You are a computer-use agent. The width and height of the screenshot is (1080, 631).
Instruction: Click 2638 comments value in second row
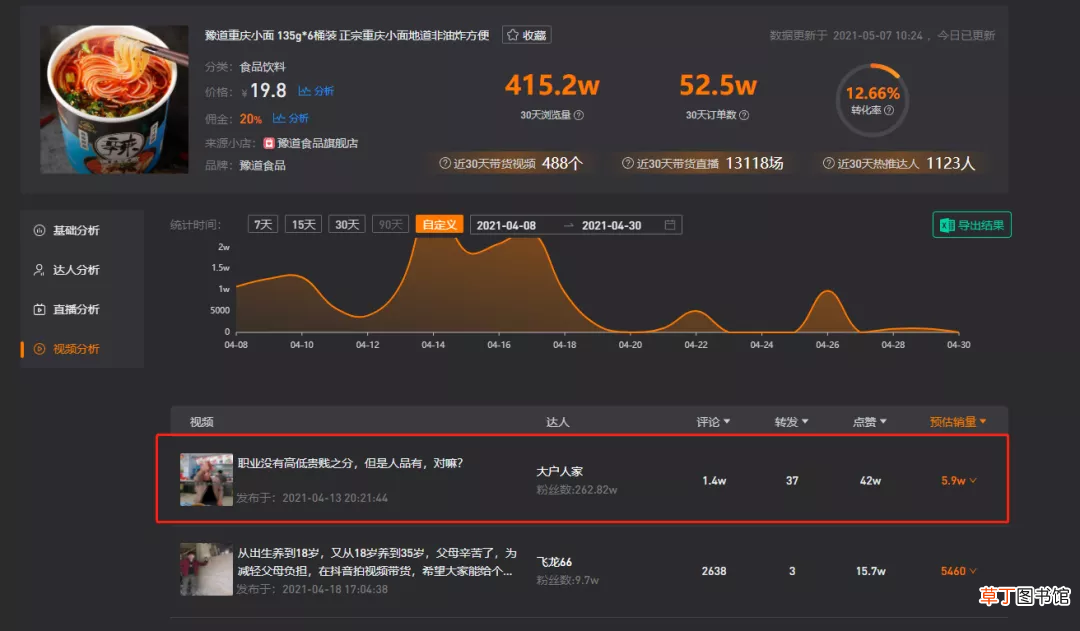click(714, 571)
